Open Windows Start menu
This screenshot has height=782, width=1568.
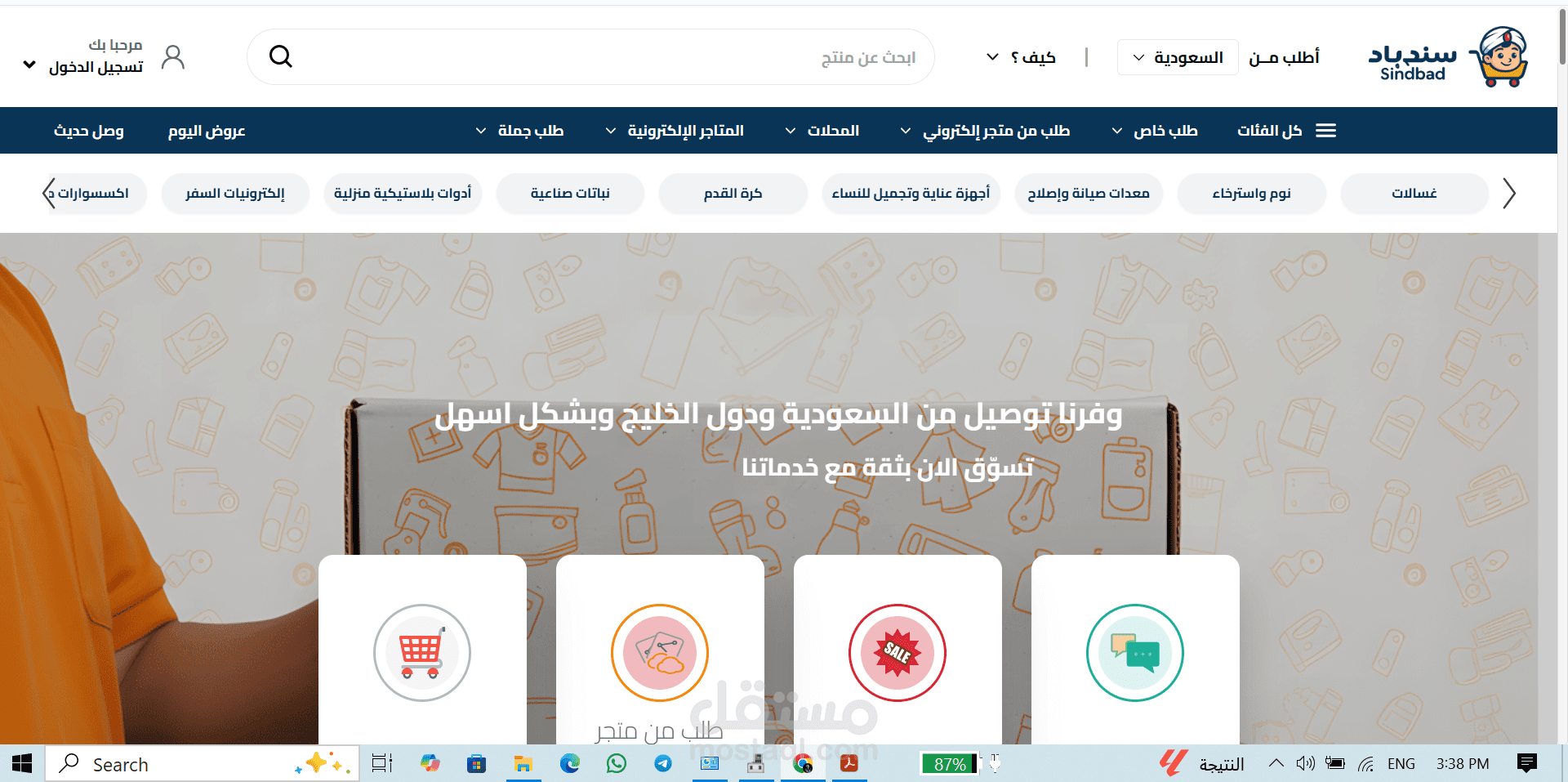tap(22, 764)
